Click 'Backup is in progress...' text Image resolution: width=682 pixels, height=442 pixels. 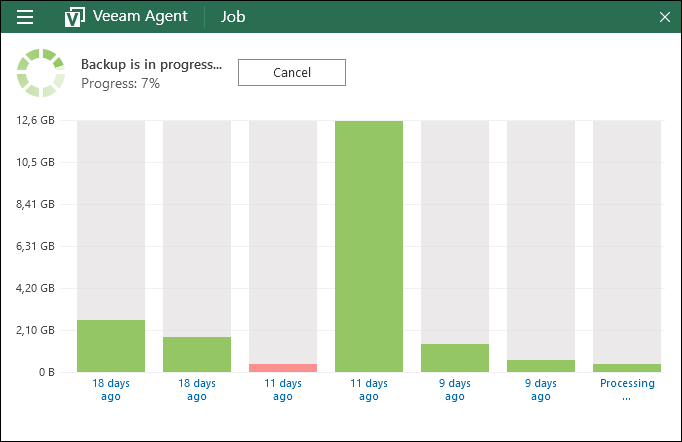(151, 64)
